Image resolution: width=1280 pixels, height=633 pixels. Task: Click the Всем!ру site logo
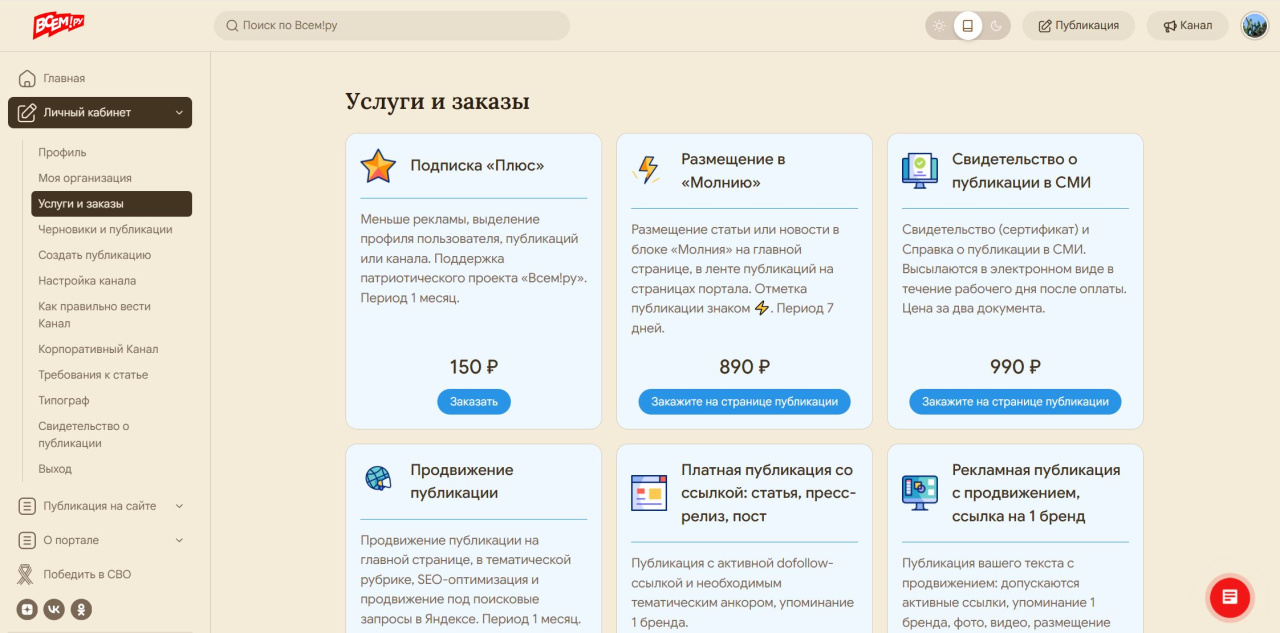click(x=59, y=25)
